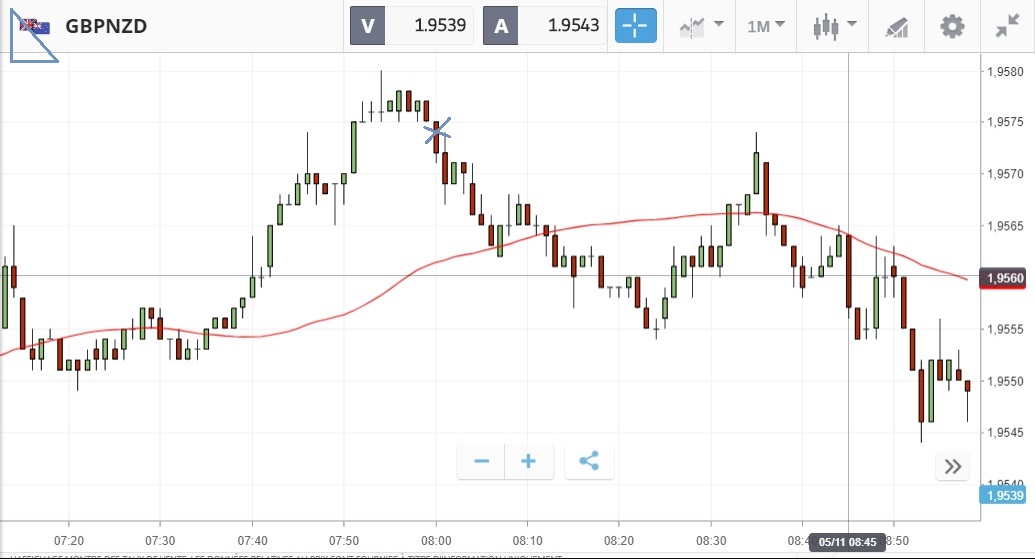1035x559 pixels.
Task: Click the share chart icon
Action: [x=589, y=461]
